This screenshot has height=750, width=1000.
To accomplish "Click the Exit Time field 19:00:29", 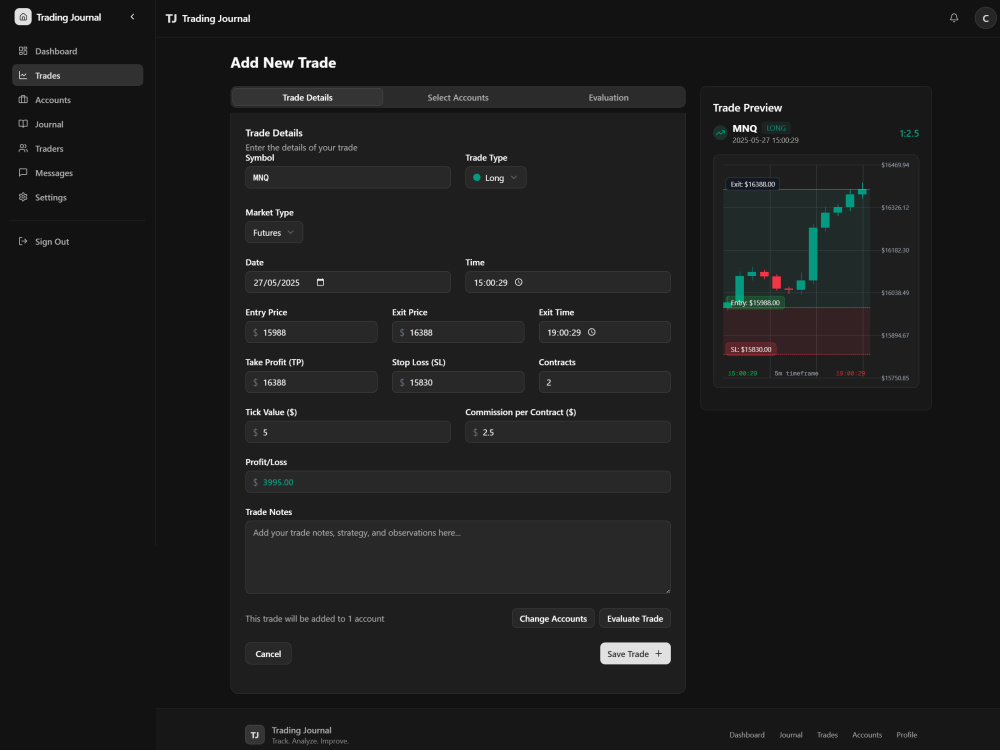I will coord(605,332).
